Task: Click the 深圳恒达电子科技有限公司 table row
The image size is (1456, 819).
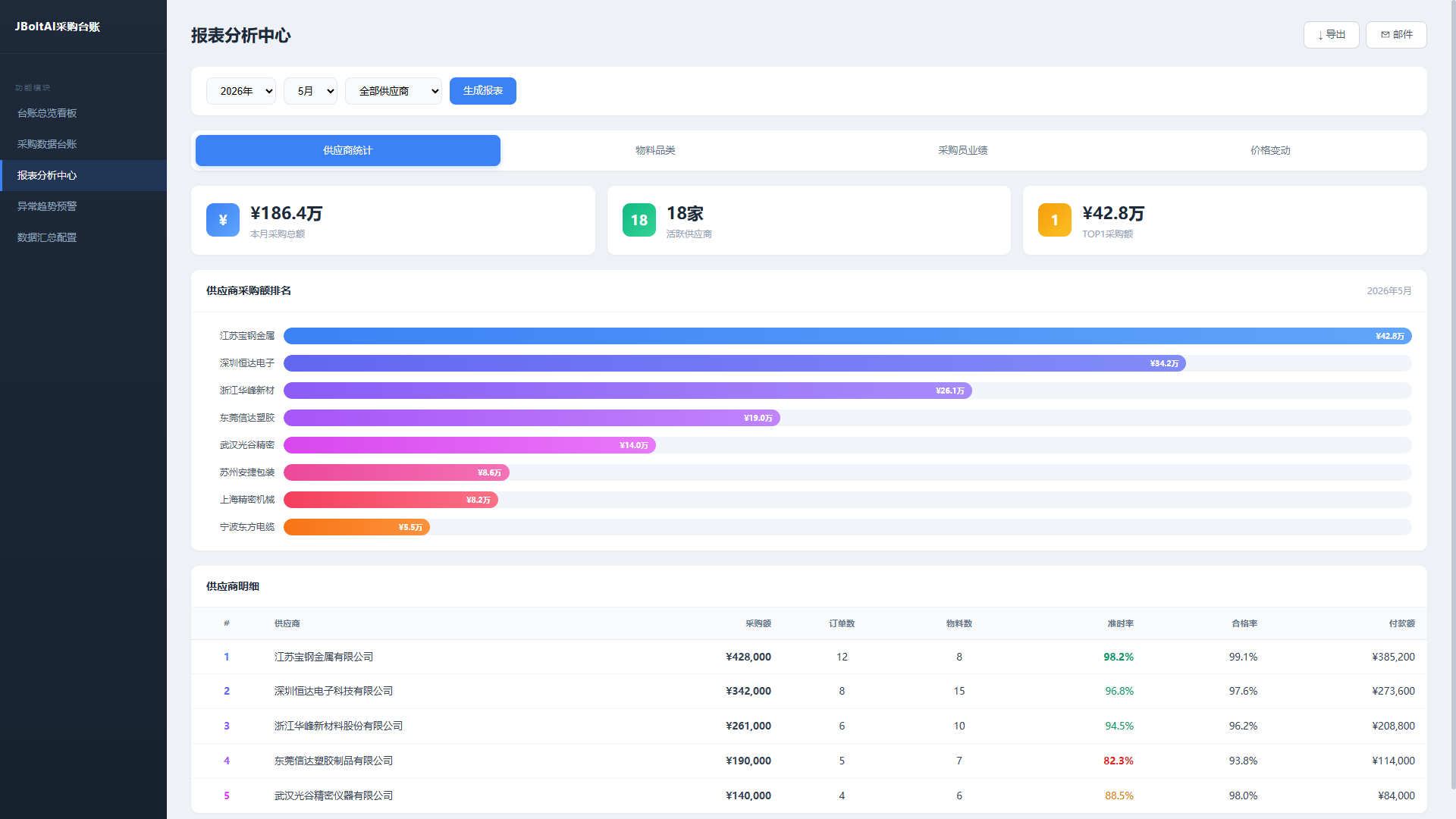Action: coord(809,691)
